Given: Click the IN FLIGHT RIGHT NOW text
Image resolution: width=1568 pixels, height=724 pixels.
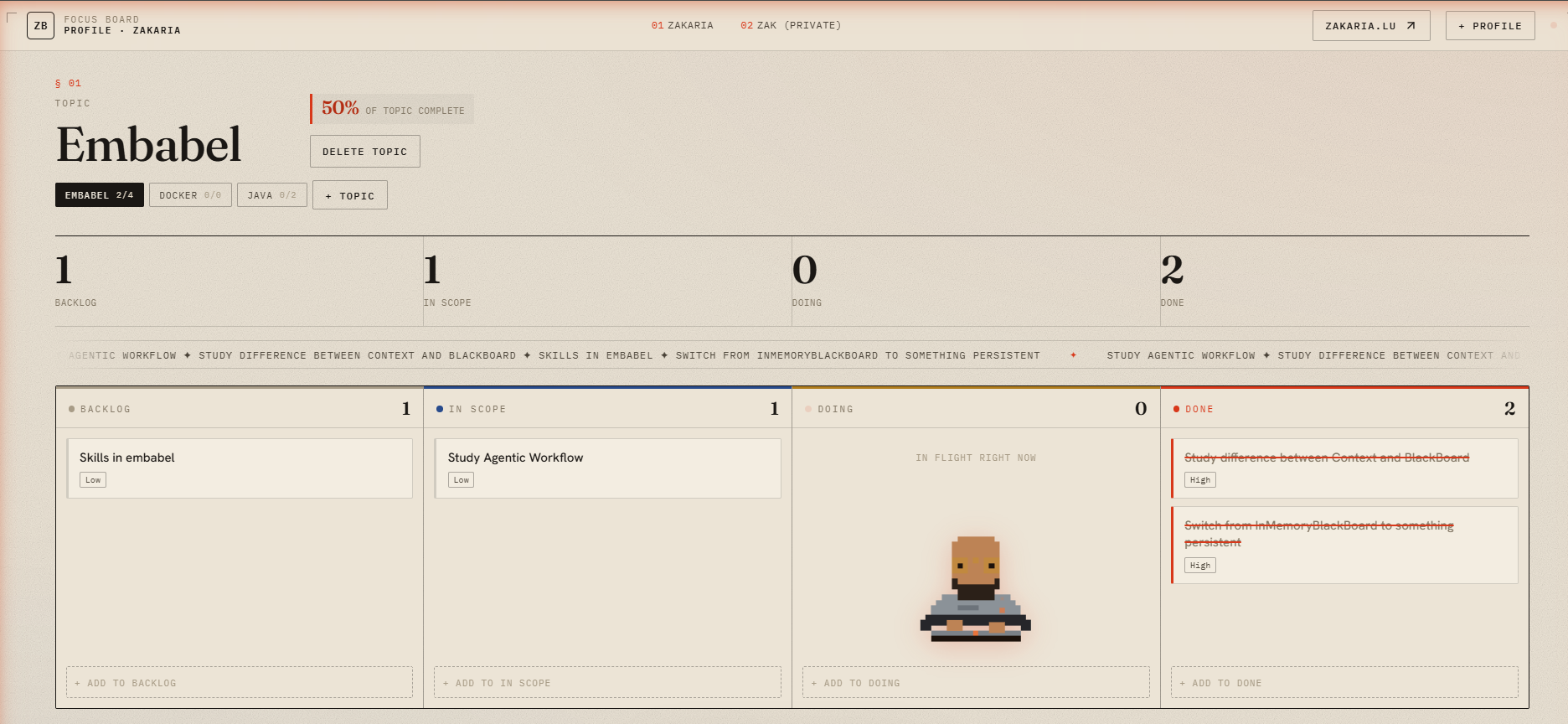Looking at the screenshot, I should click(x=976, y=458).
